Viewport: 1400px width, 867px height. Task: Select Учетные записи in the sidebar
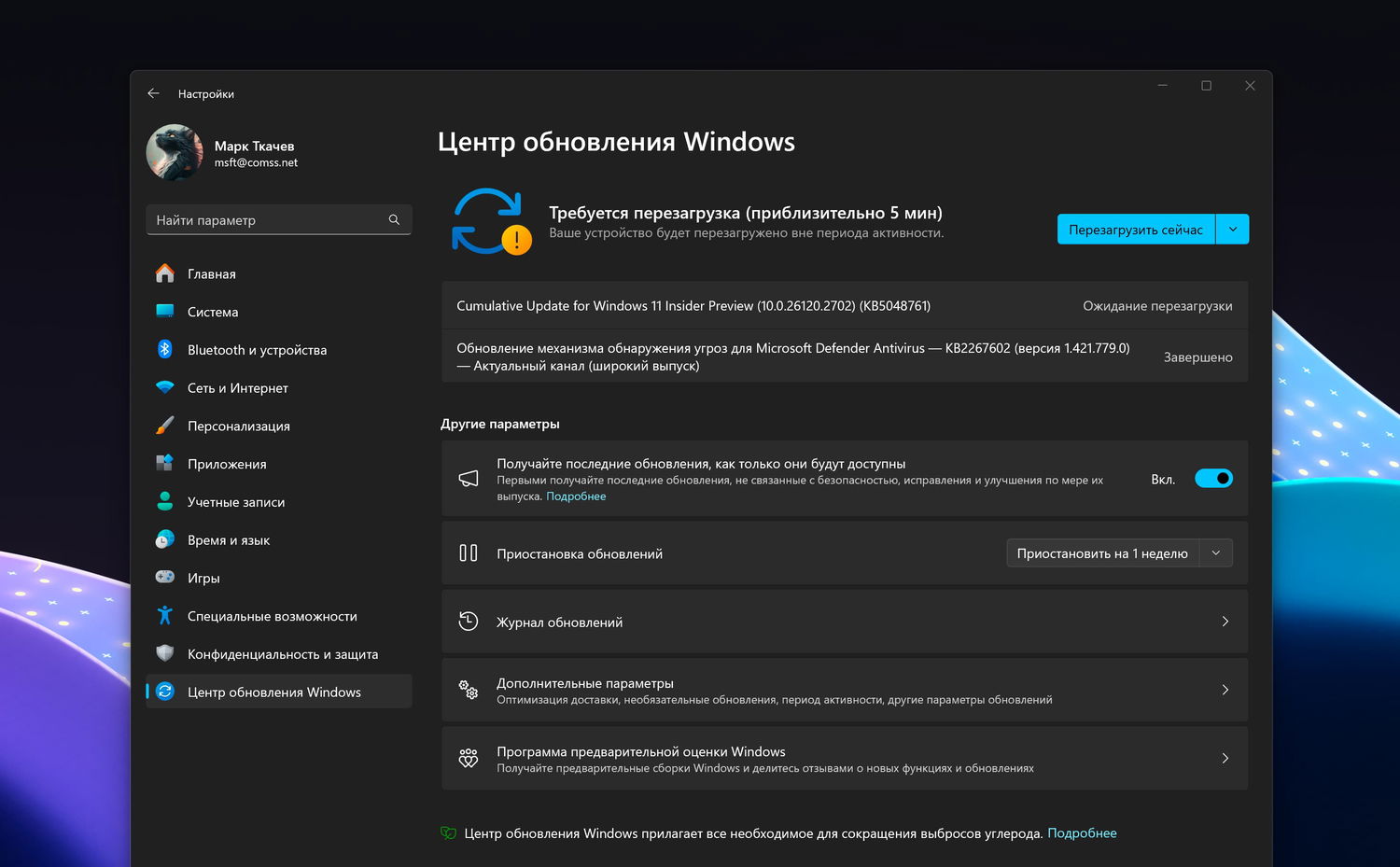[x=236, y=502]
